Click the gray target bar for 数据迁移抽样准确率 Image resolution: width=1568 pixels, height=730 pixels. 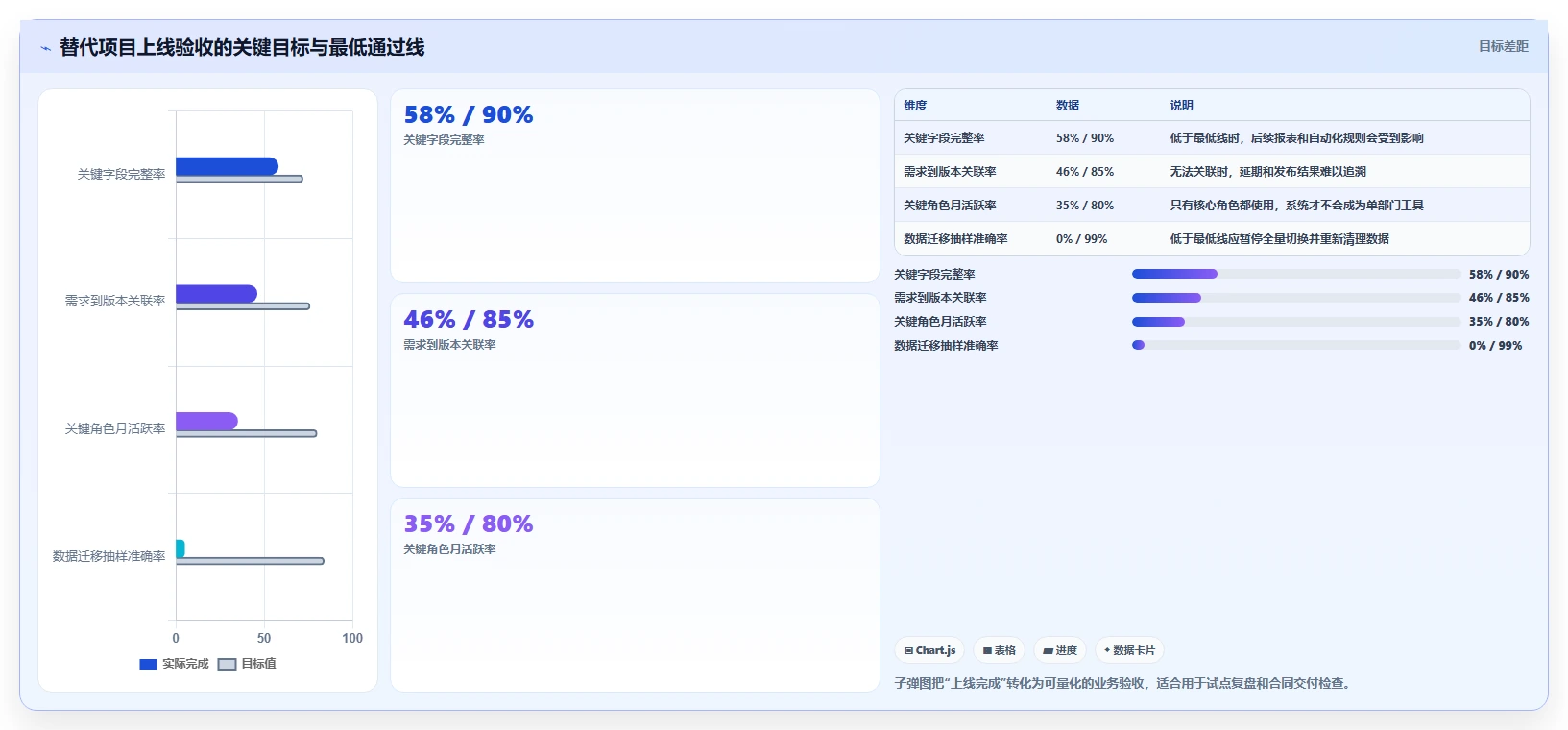tap(250, 561)
